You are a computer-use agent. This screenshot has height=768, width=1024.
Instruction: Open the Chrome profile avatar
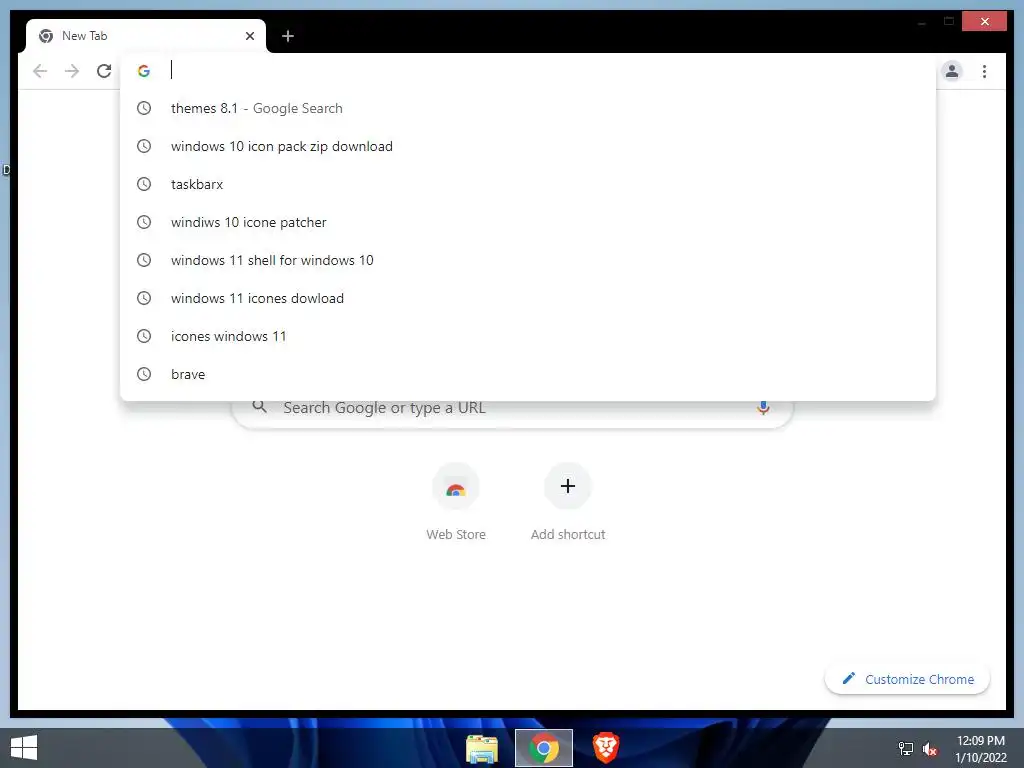(x=952, y=71)
